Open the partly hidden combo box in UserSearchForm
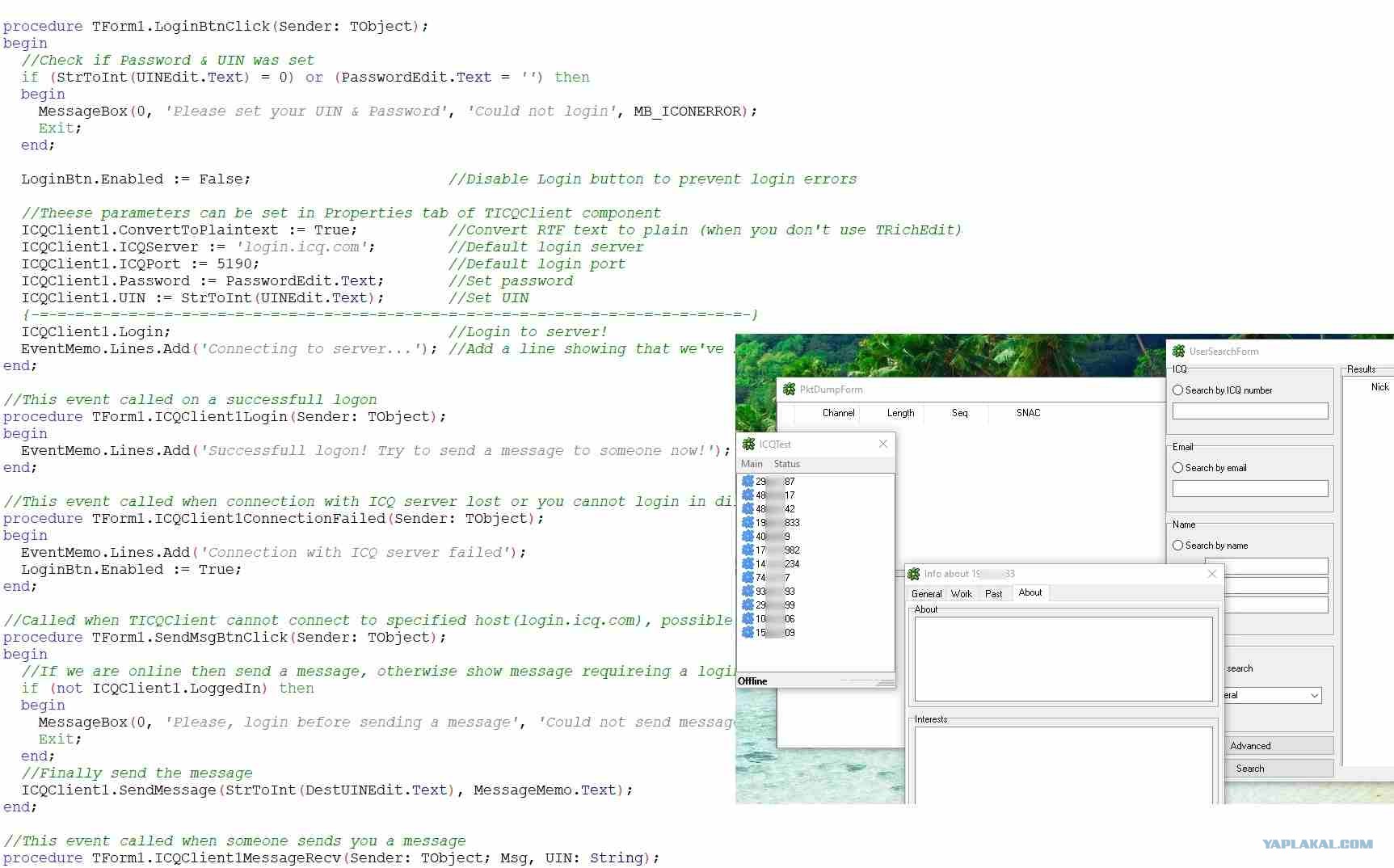 point(1273,695)
